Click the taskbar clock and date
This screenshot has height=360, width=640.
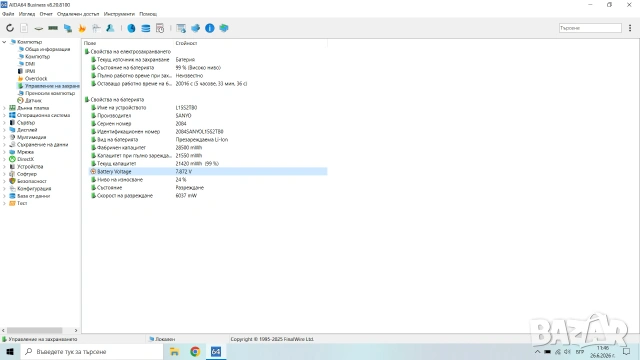603,351
